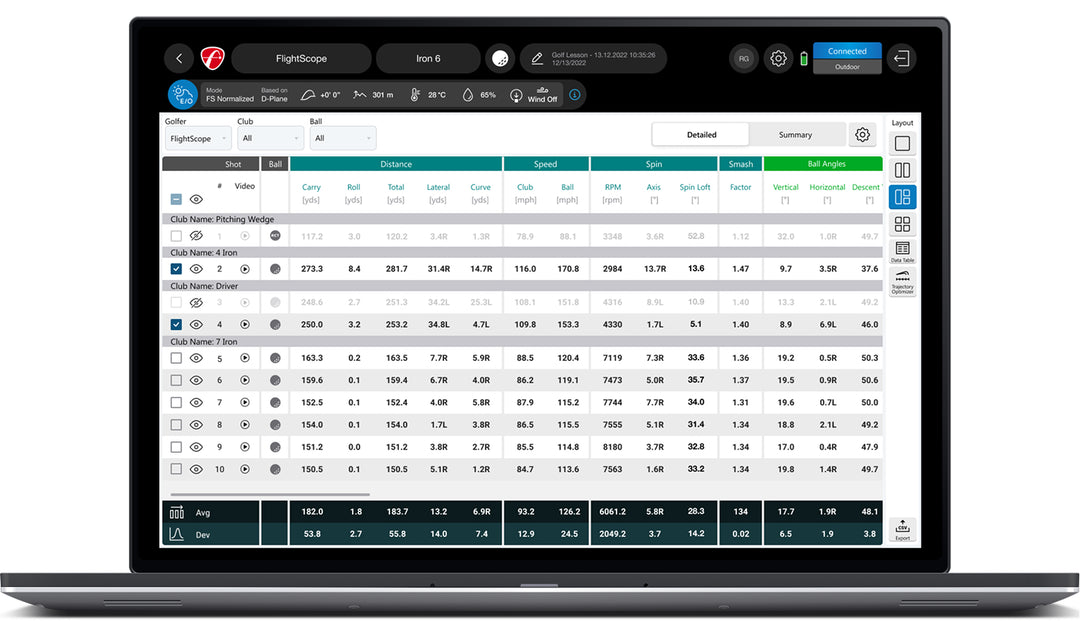The width and height of the screenshot is (1080, 623).
Task: Adjust the 301 m altitude setting
Action: click(x=373, y=95)
